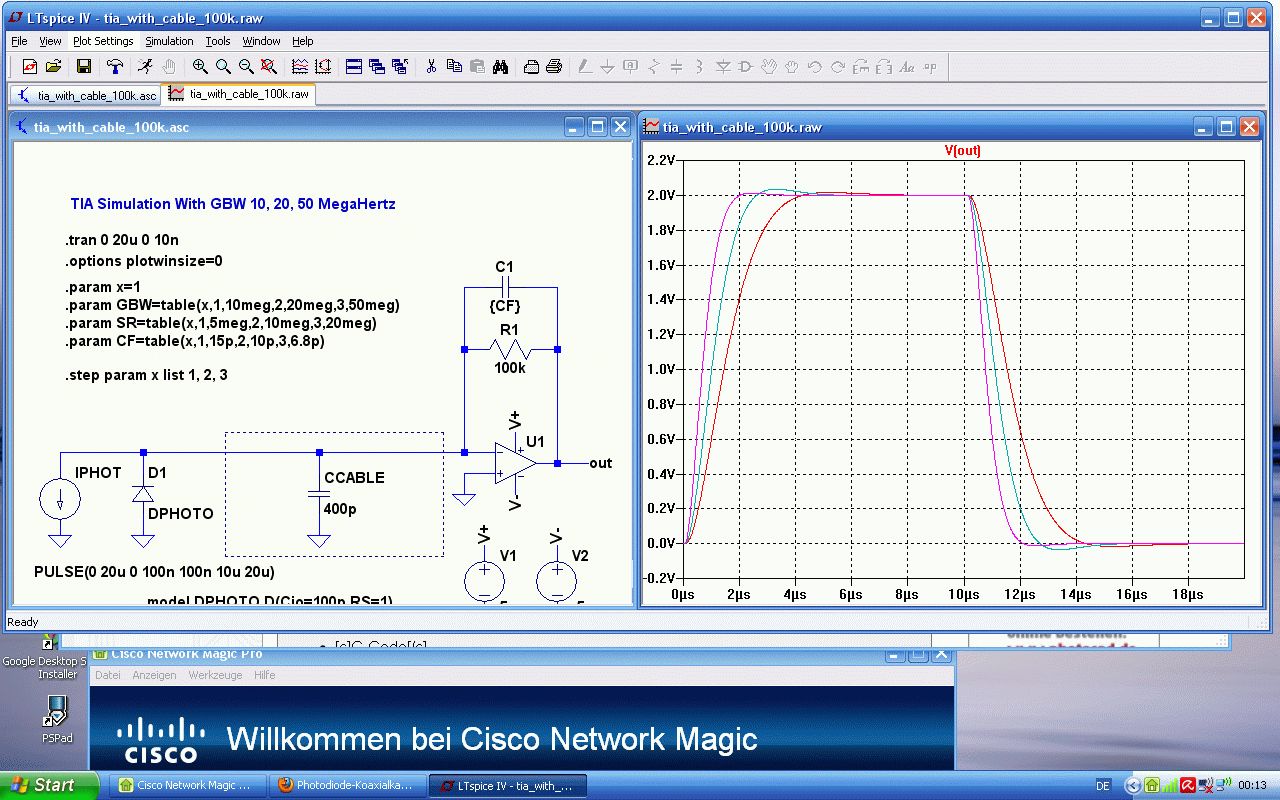This screenshot has width=1280, height=800.
Task: Click the Pick Visible Traces icon
Action: pos(323,67)
